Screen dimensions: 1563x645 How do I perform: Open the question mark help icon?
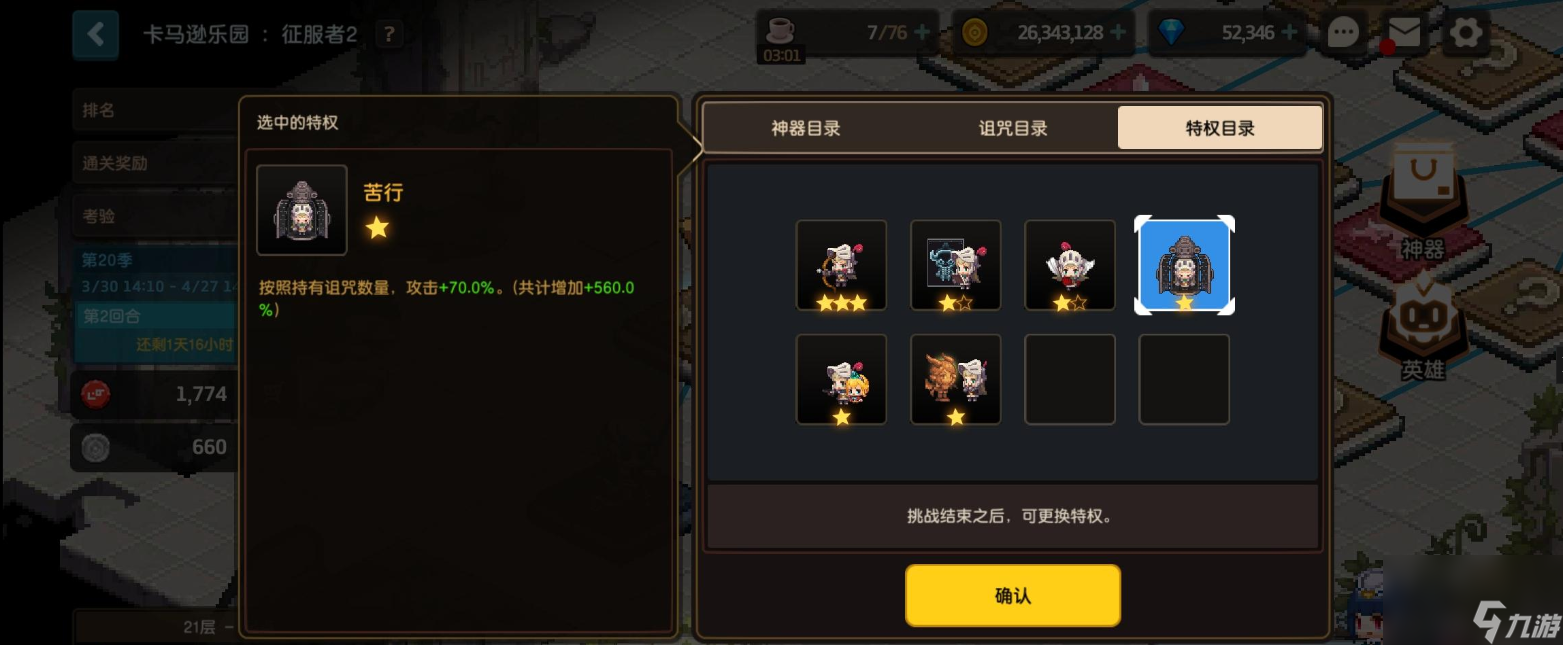(389, 35)
